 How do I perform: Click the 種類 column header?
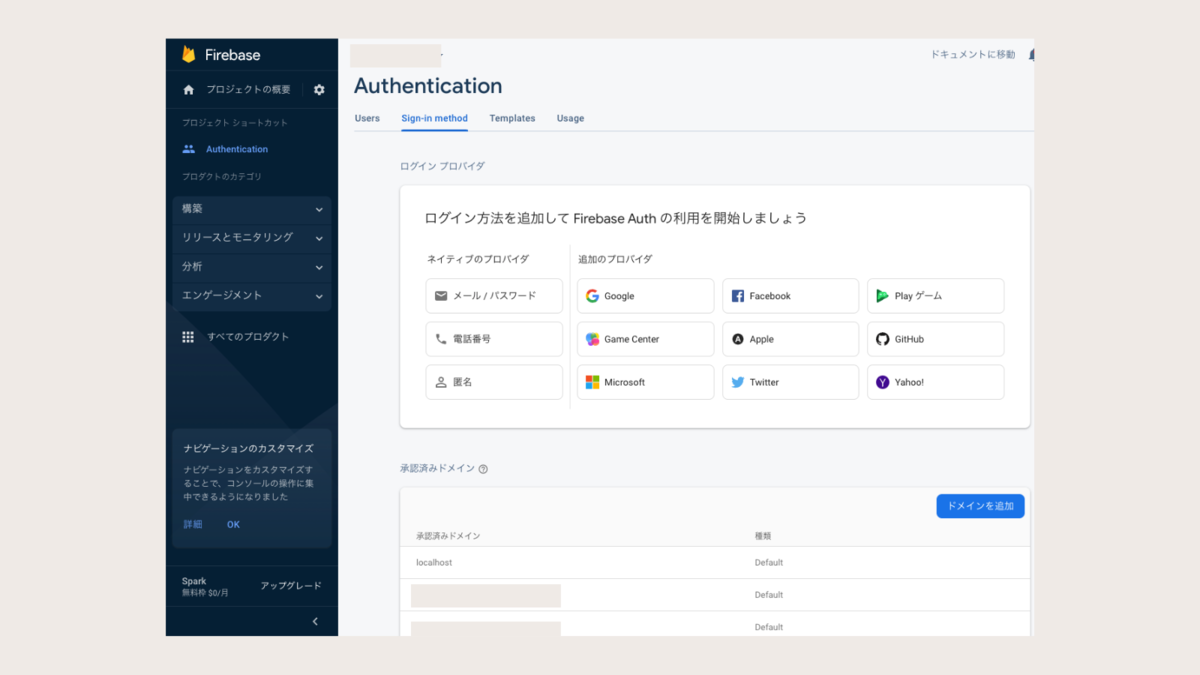763,536
